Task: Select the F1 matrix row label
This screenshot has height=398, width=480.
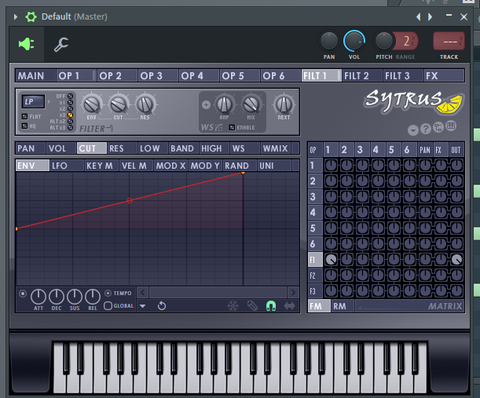Action: 315,260
